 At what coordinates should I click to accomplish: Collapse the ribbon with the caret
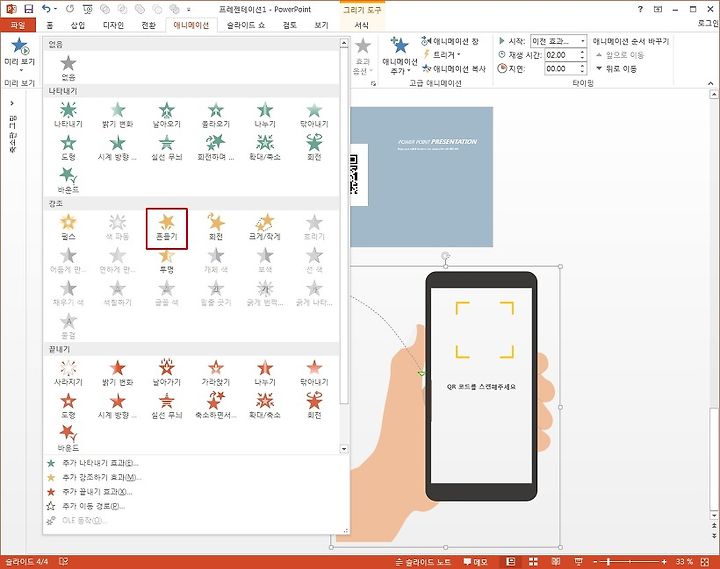tap(711, 83)
